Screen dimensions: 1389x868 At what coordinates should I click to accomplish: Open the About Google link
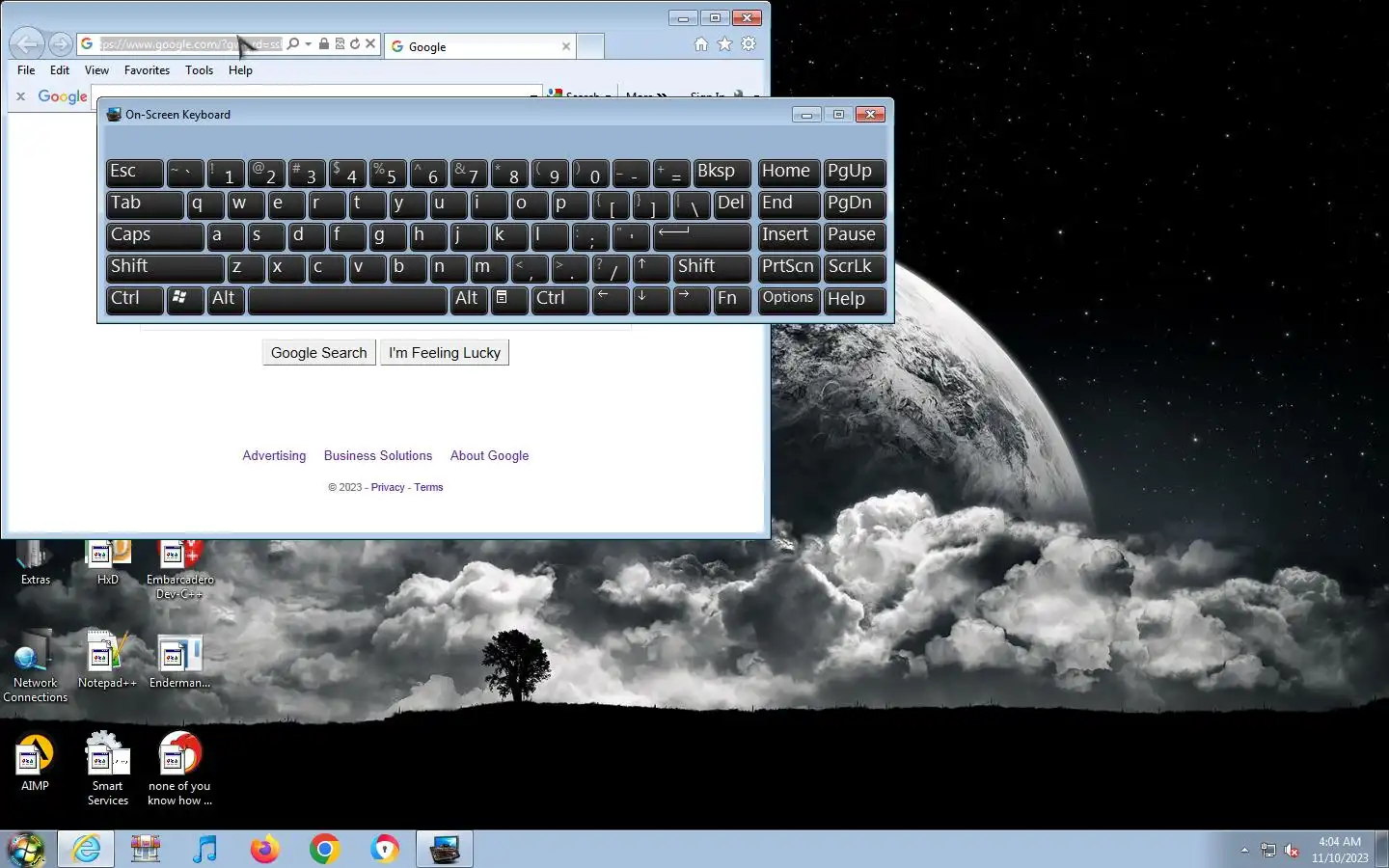pos(489,456)
